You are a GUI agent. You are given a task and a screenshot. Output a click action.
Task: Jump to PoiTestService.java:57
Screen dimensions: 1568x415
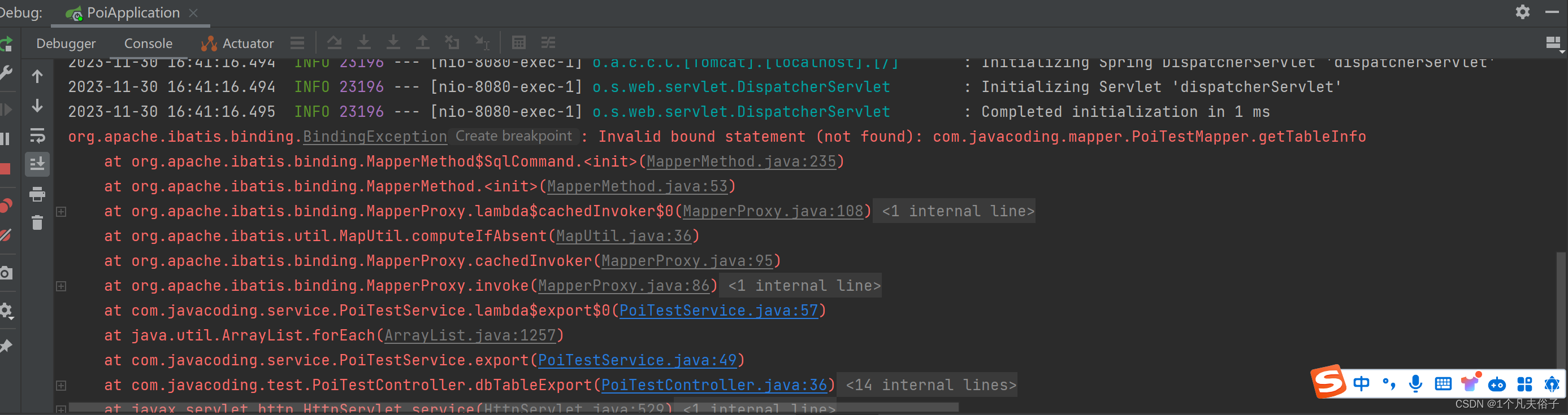coord(718,311)
